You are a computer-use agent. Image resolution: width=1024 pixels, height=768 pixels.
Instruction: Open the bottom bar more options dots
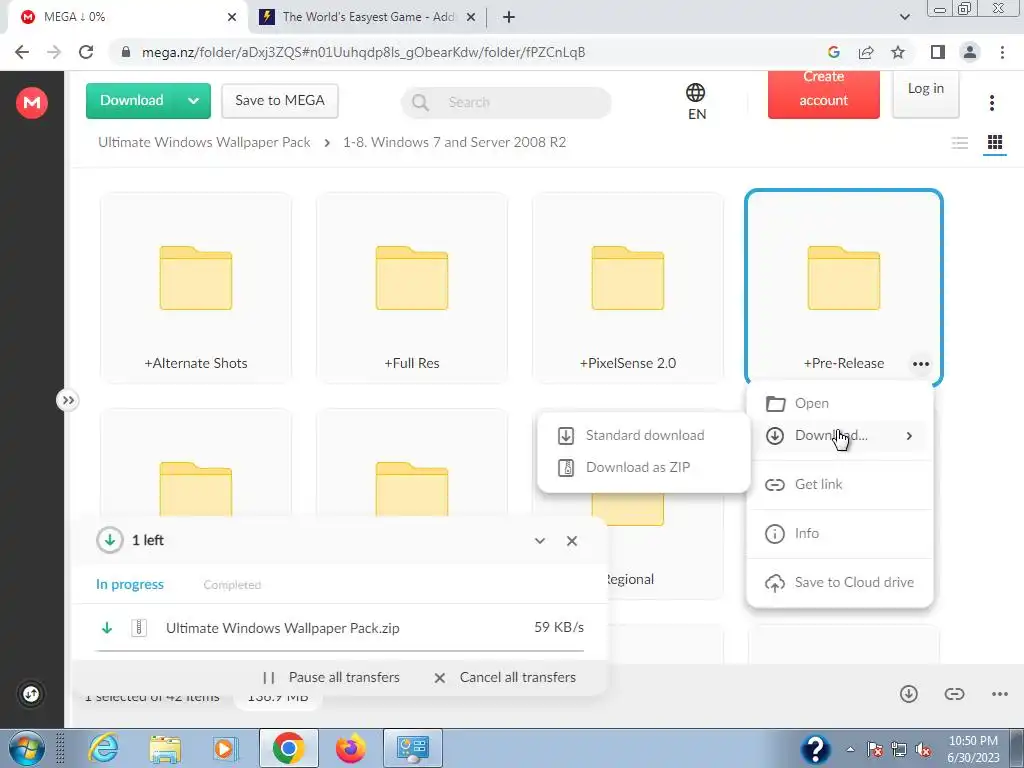pyautogui.click(x=1000, y=694)
